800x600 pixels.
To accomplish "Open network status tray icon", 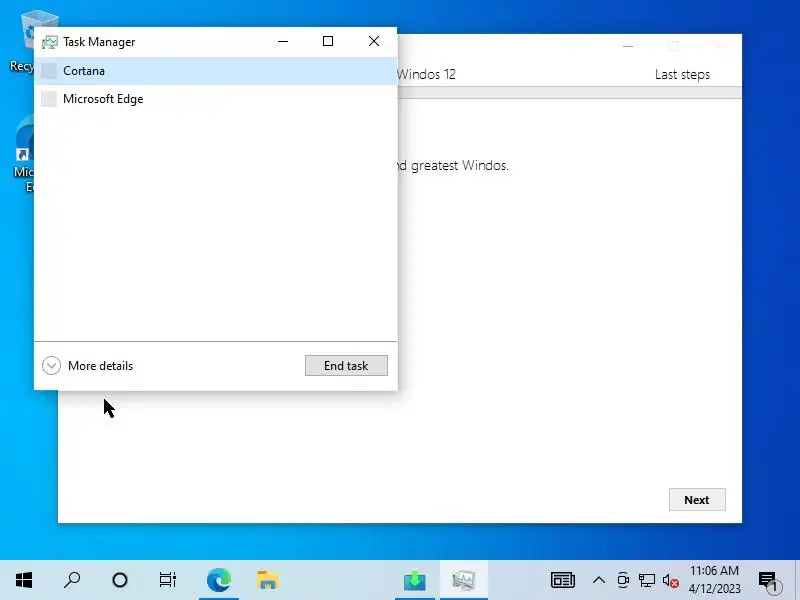I will pyautogui.click(x=647, y=580).
